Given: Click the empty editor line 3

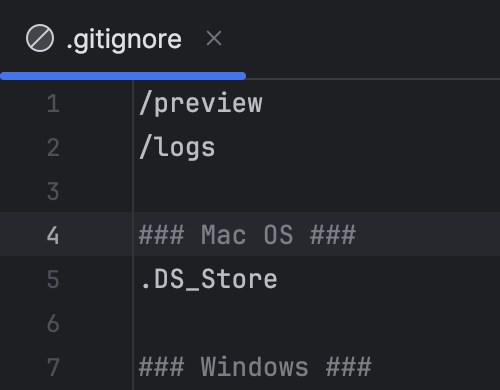Looking at the screenshot, I should coord(317,191).
